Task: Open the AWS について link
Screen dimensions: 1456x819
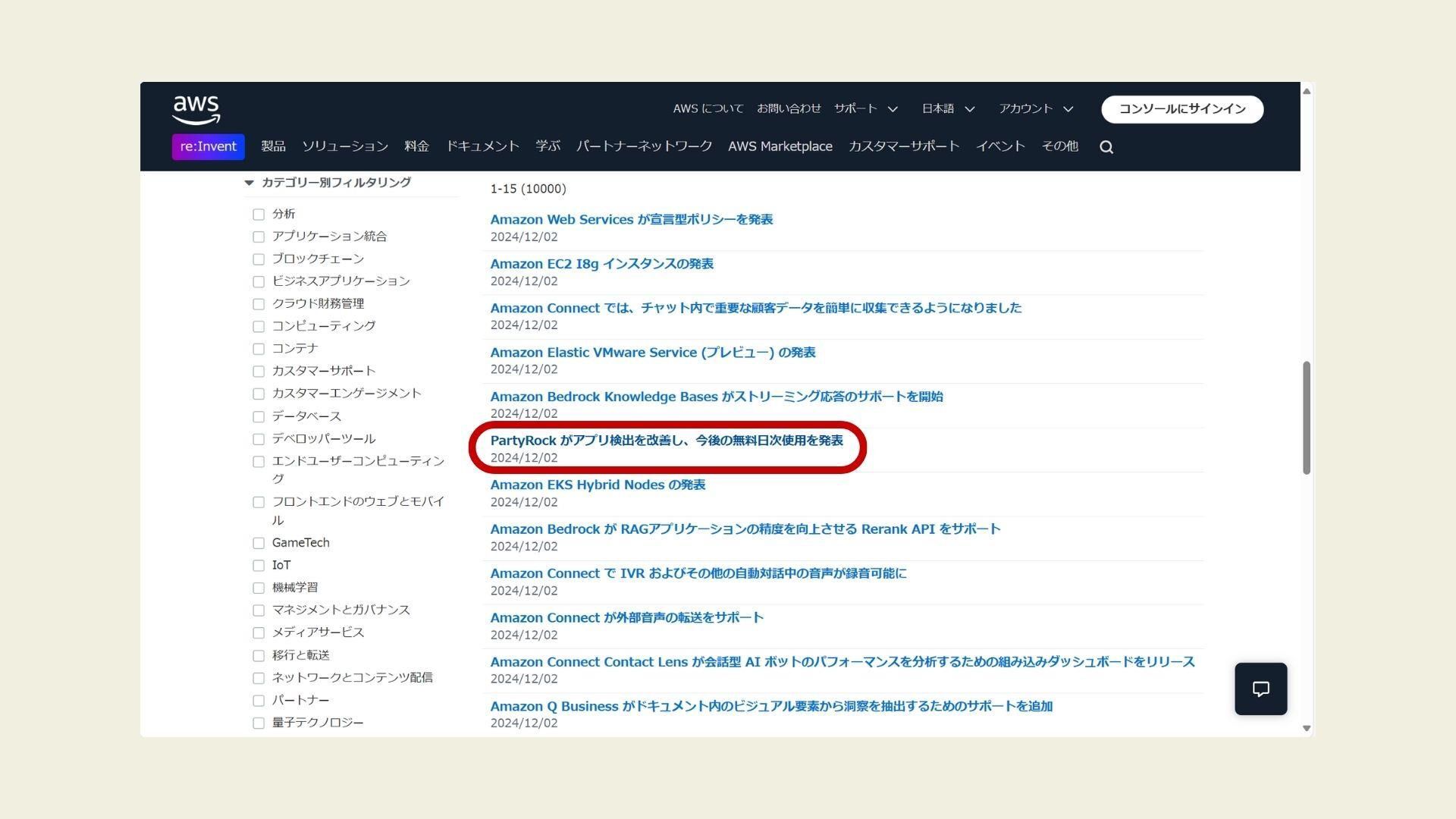Action: [708, 109]
